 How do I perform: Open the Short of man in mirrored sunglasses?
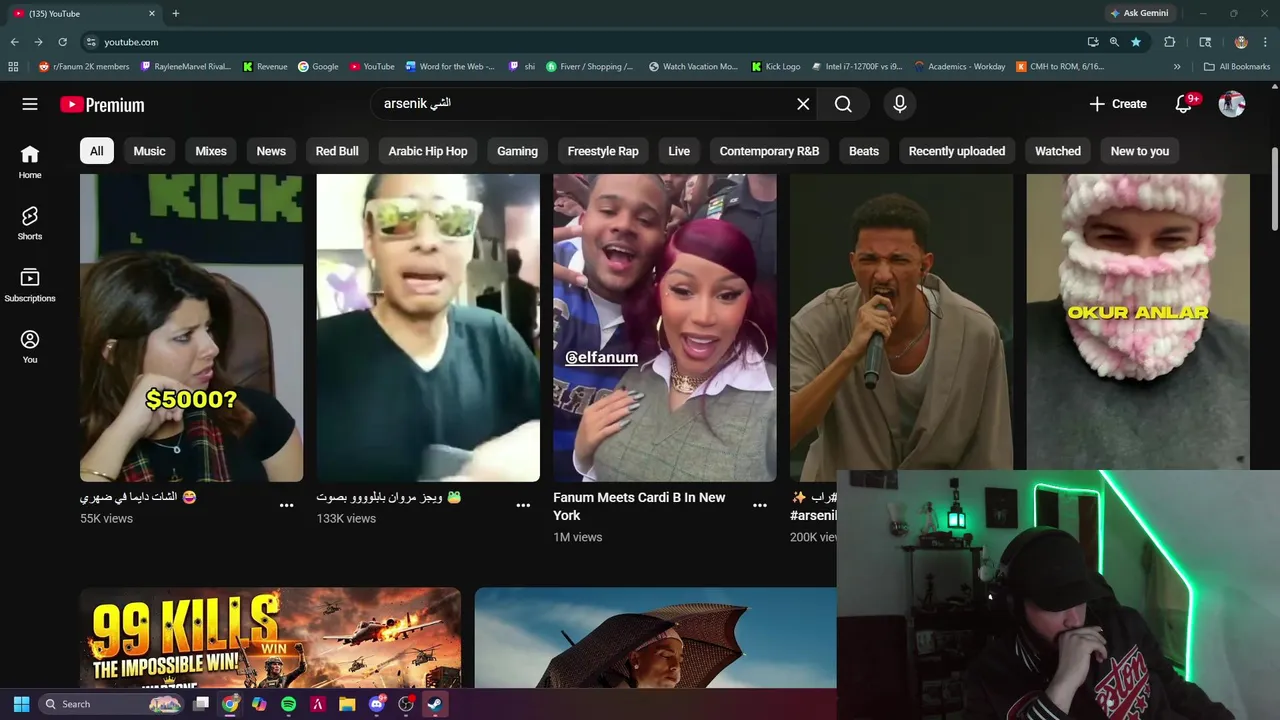[x=428, y=328]
